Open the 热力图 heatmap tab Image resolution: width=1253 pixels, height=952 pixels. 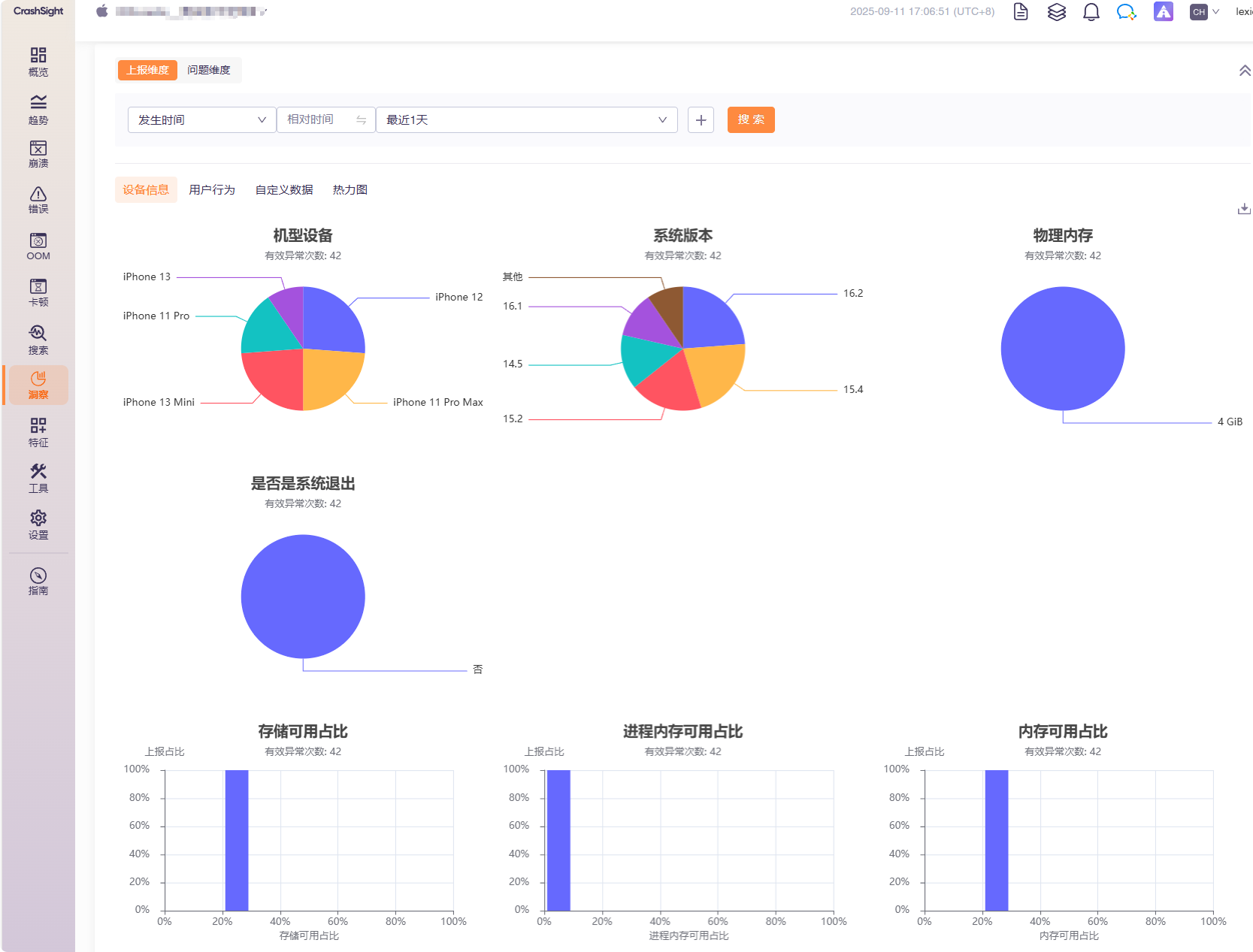coord(350,190)
